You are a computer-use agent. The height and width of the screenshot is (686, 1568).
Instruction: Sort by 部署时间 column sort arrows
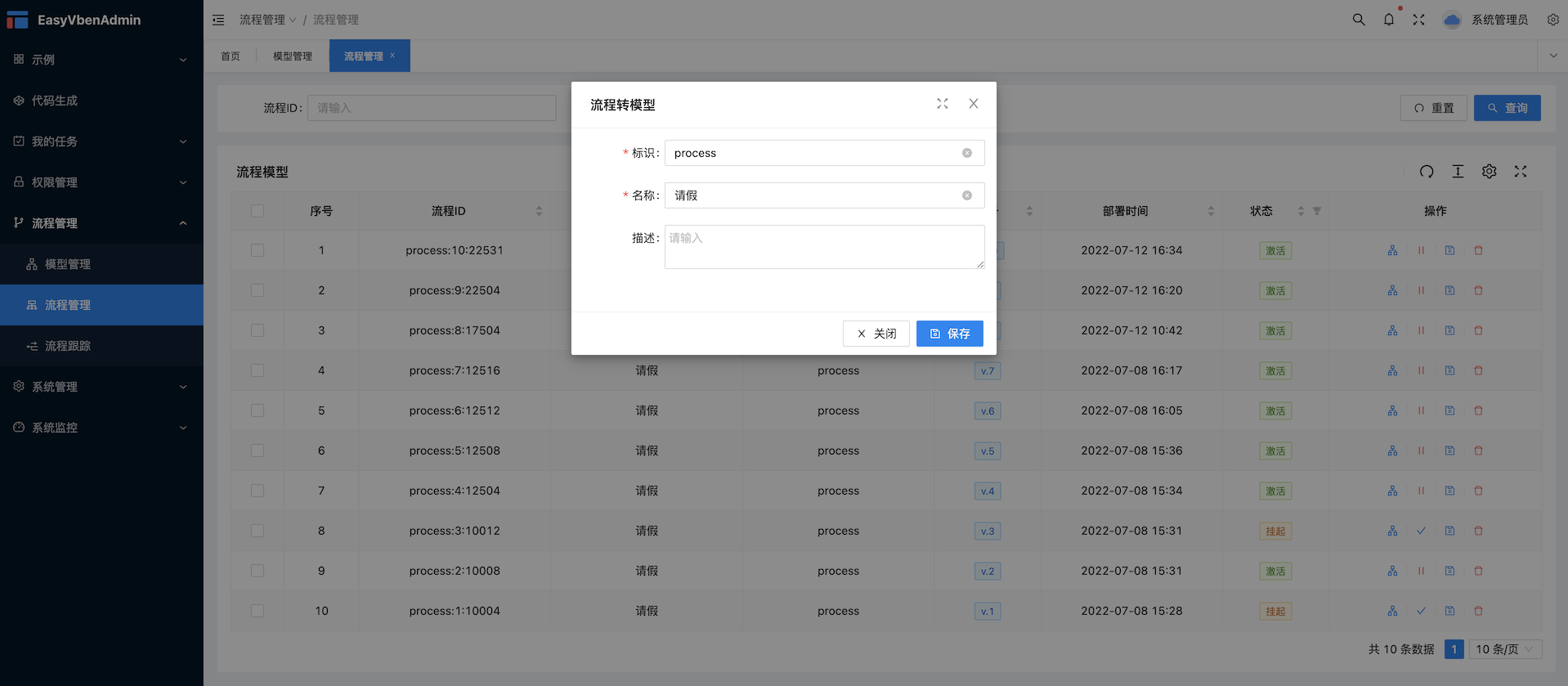(x=1211, y=211)
